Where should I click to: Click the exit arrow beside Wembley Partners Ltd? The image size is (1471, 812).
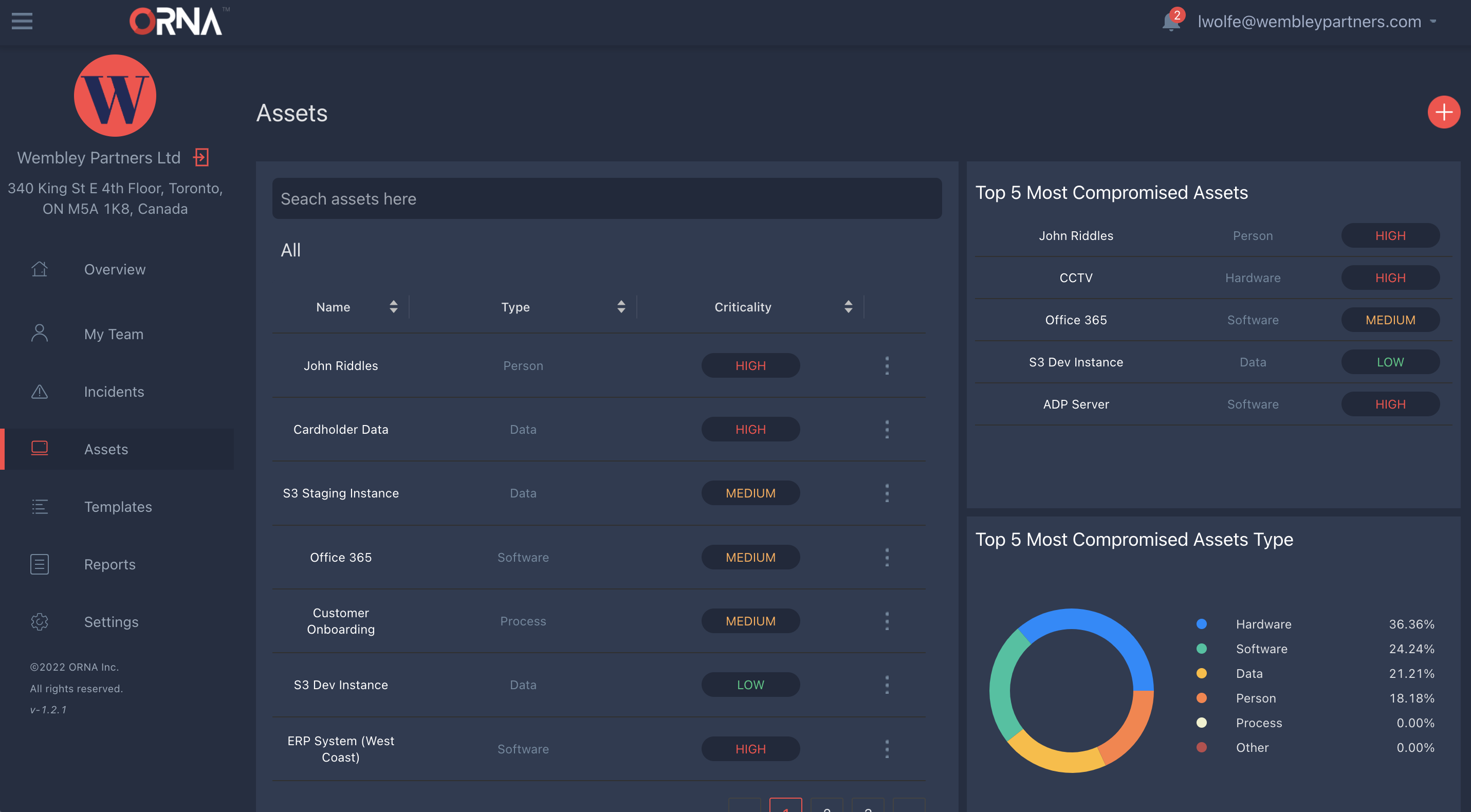coord(200,157)
